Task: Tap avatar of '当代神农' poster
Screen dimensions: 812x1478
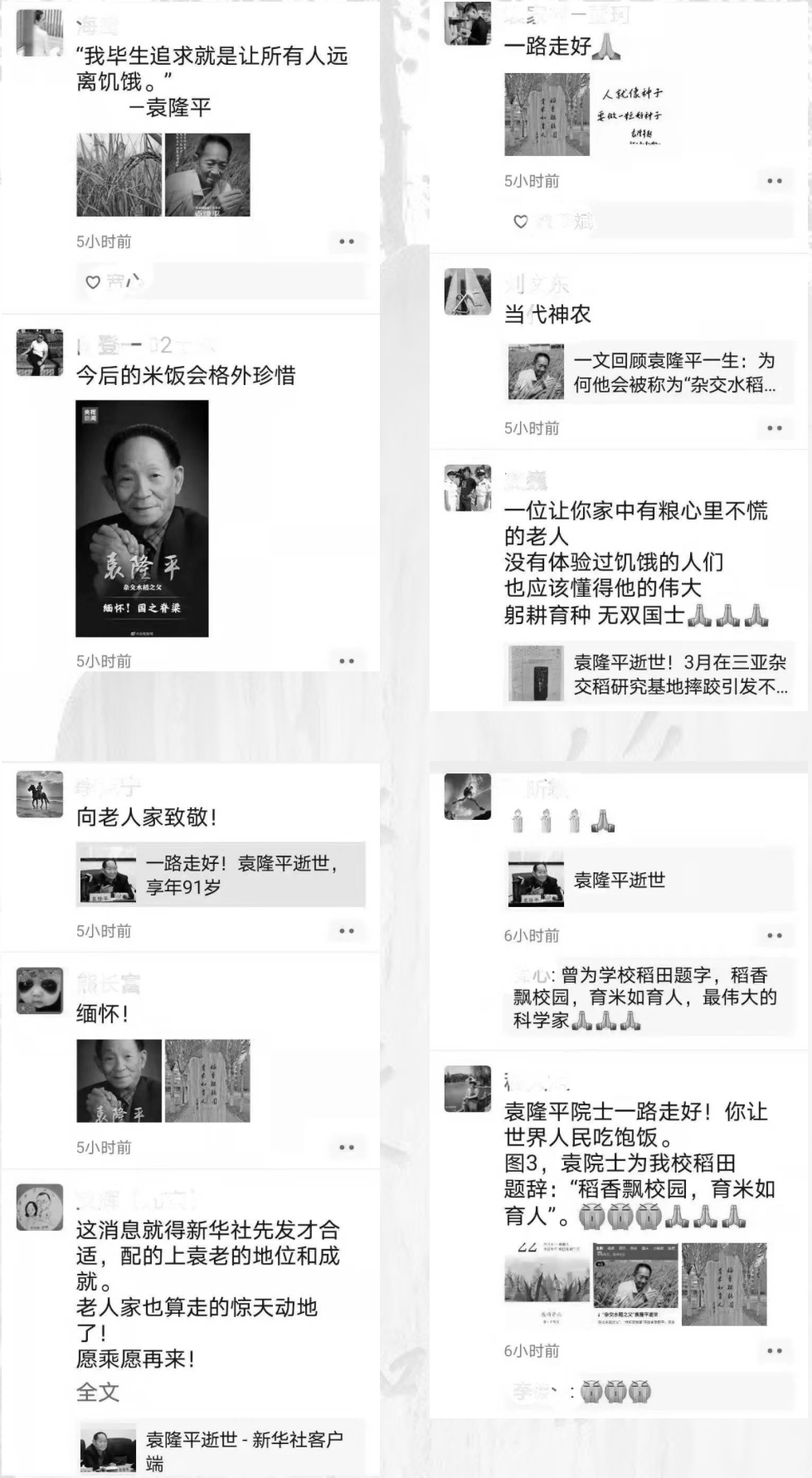Action: click(468, 291)
